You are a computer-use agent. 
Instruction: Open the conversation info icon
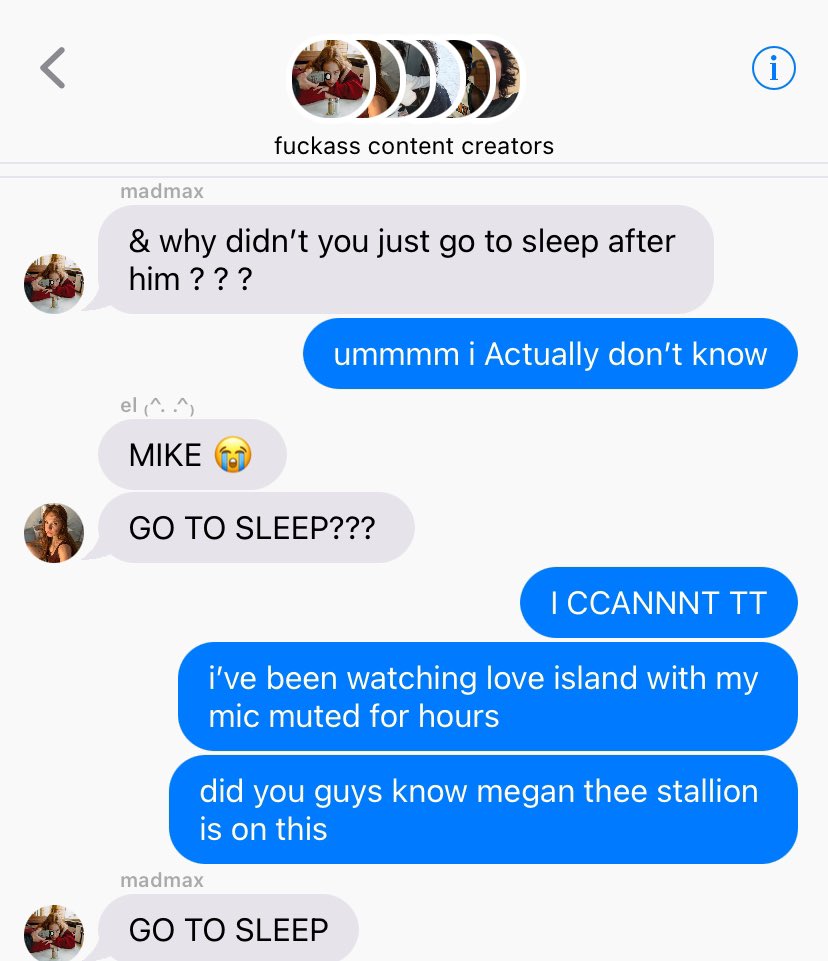pyautogui.click(x=773, y=68)
